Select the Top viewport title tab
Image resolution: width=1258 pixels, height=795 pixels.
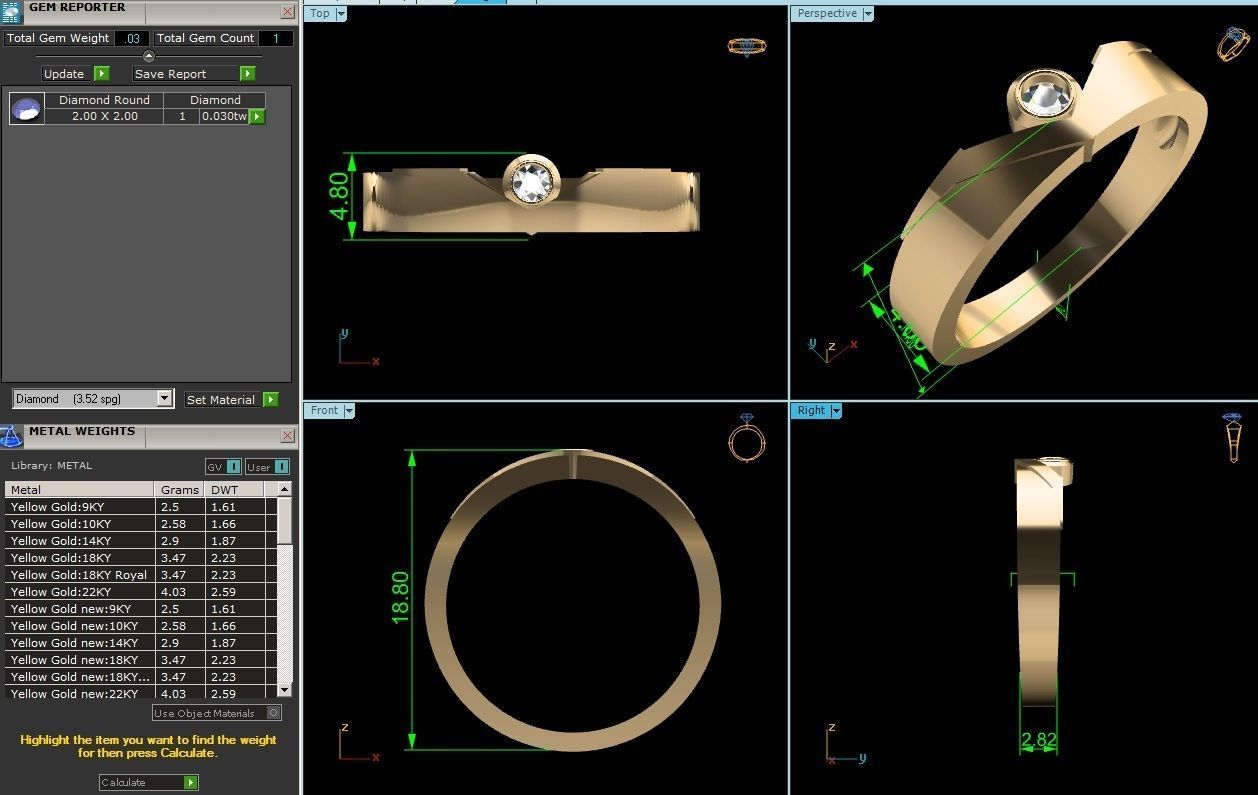(x=320, y=13)
